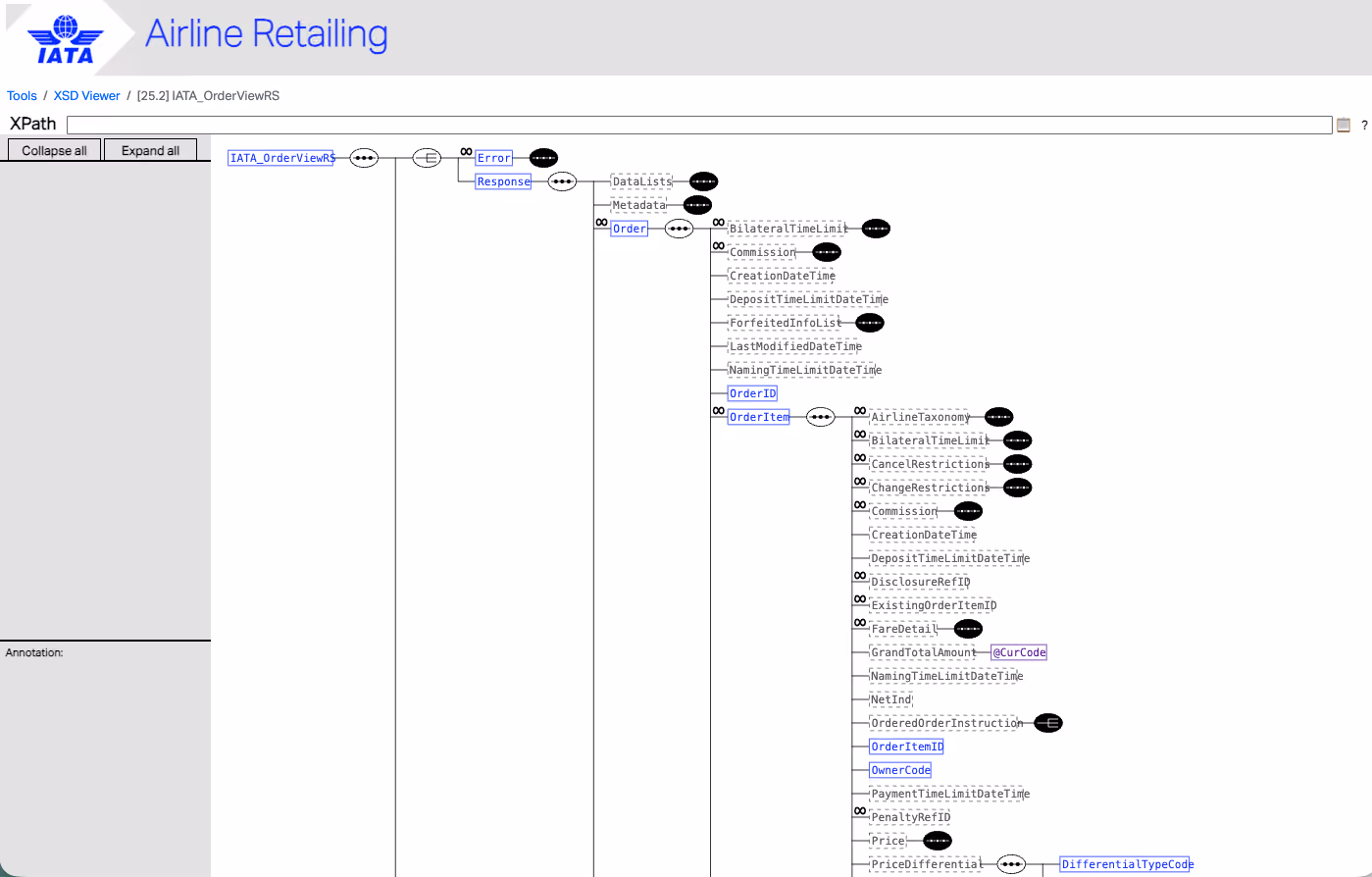
Task: Select the NetInd element
Action: pos(891,699)
